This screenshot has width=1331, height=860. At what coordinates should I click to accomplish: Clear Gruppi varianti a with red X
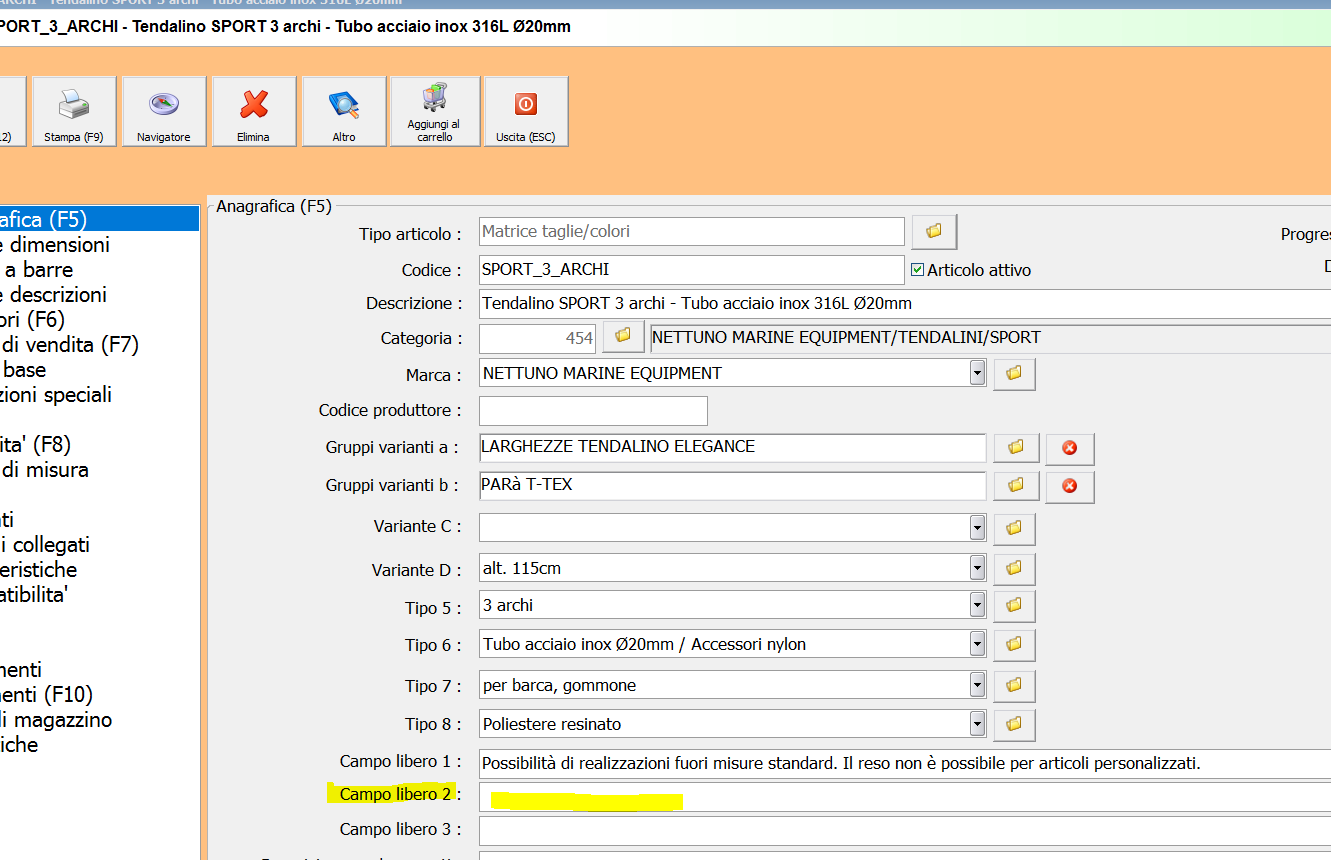pos(1070,448)
